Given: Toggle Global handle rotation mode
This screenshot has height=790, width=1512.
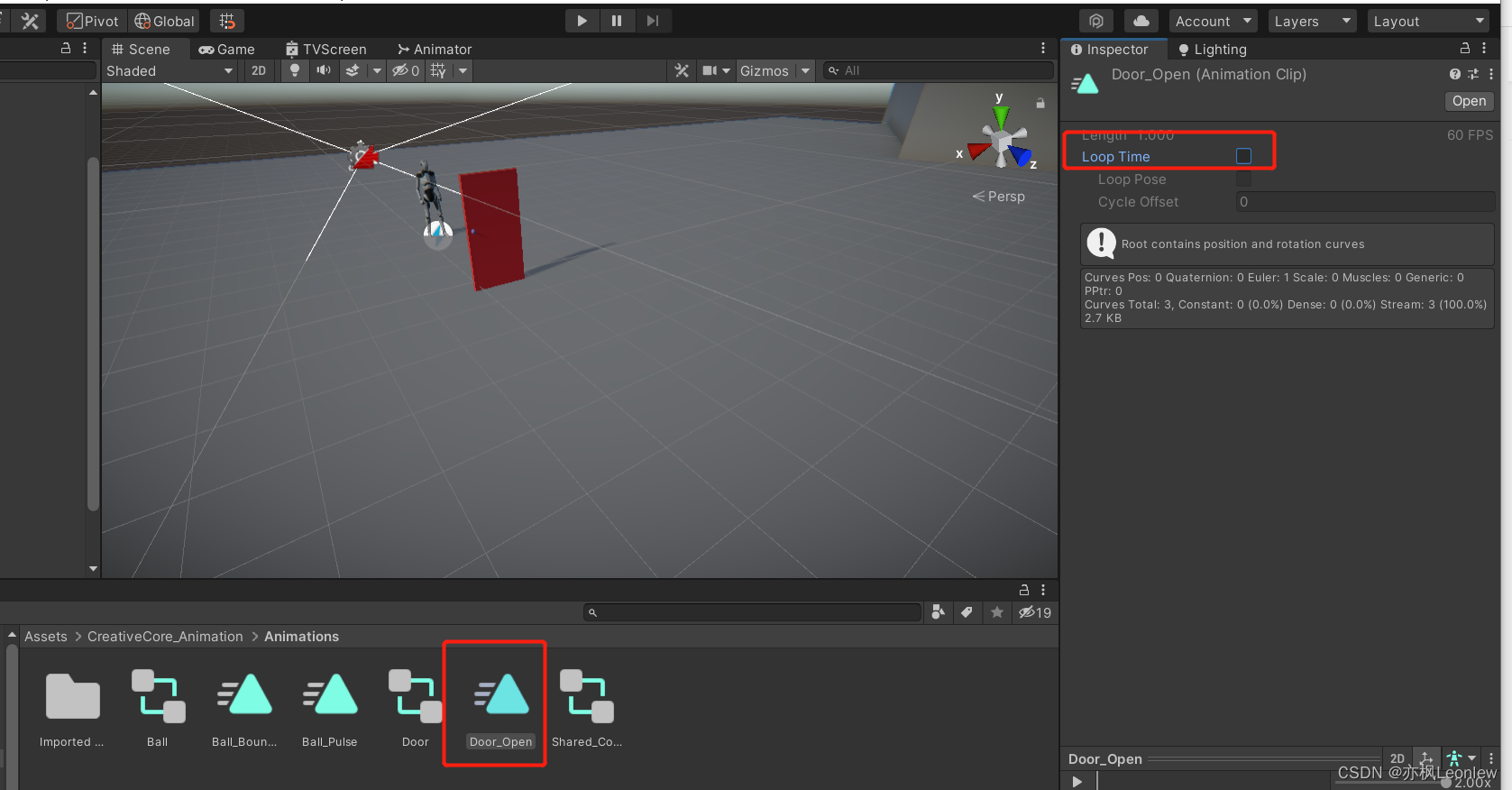Looking at the screenshot, I should (165, 21).
